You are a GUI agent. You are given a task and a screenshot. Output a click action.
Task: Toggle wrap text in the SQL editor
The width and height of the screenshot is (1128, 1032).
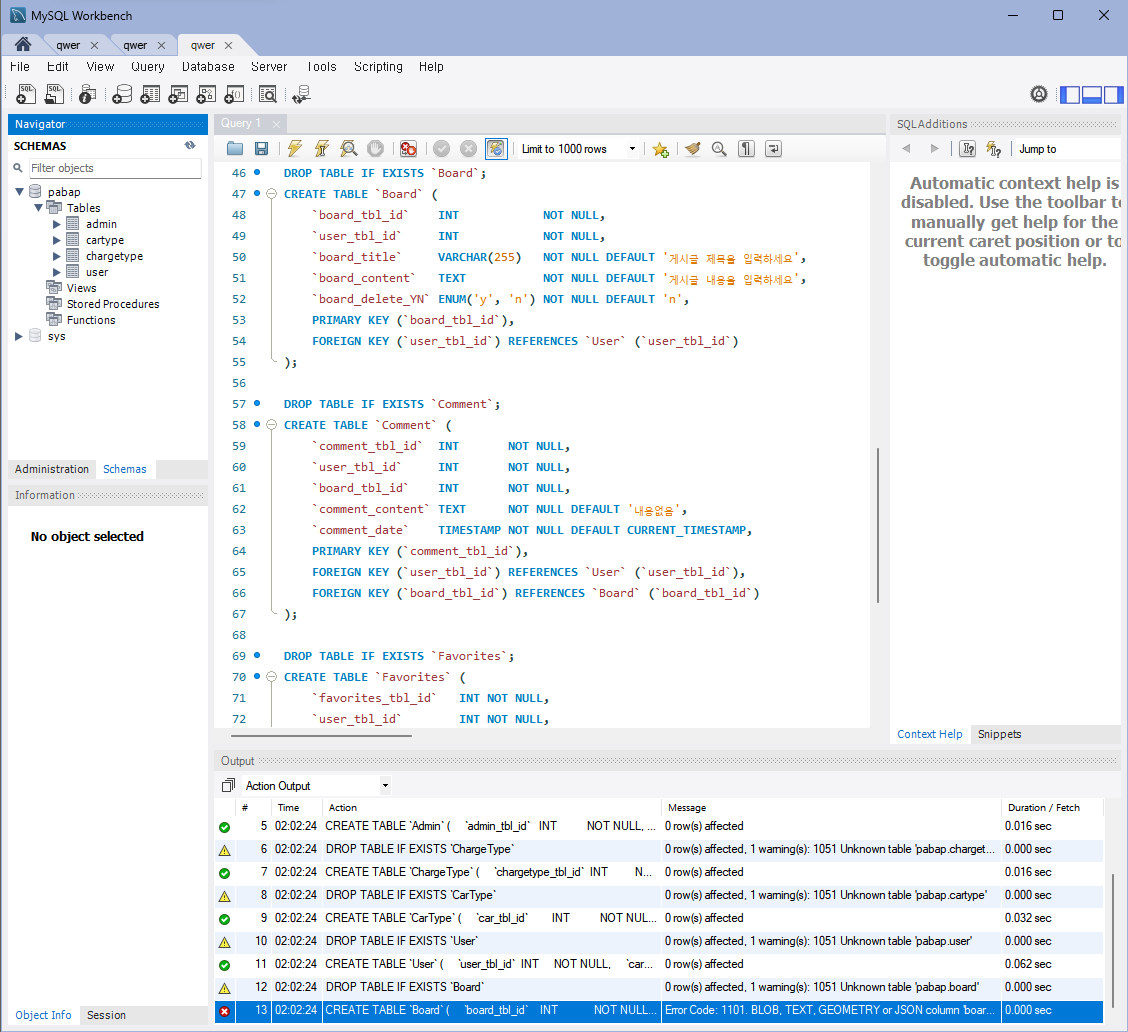(772, 148)
